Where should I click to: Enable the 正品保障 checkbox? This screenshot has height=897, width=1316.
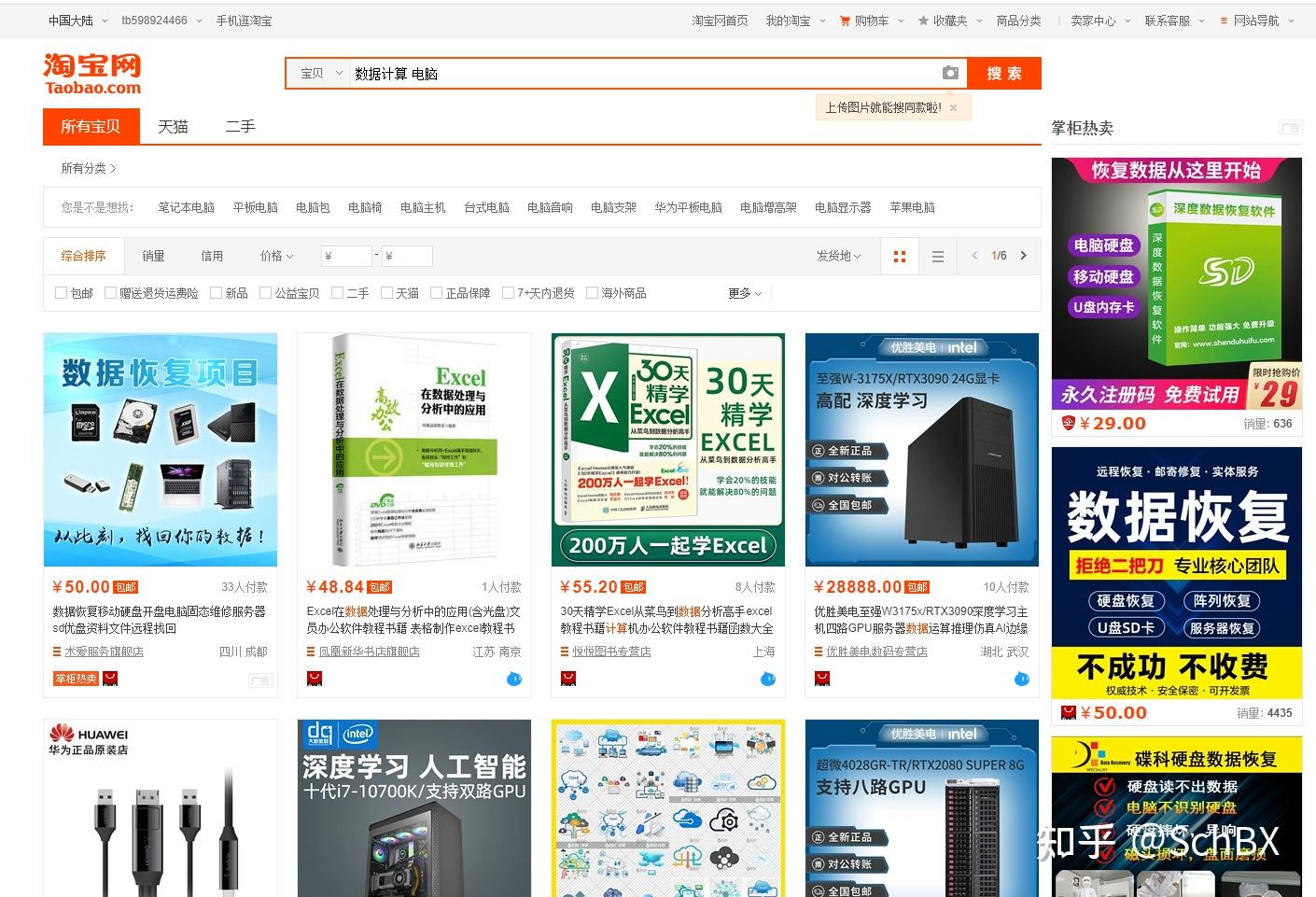click(x=436, y=293)
